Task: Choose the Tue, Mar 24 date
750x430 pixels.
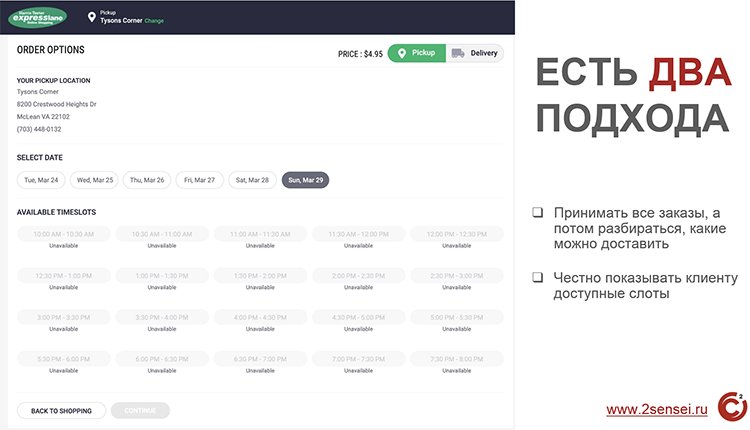Action: [x=41, y=180]
